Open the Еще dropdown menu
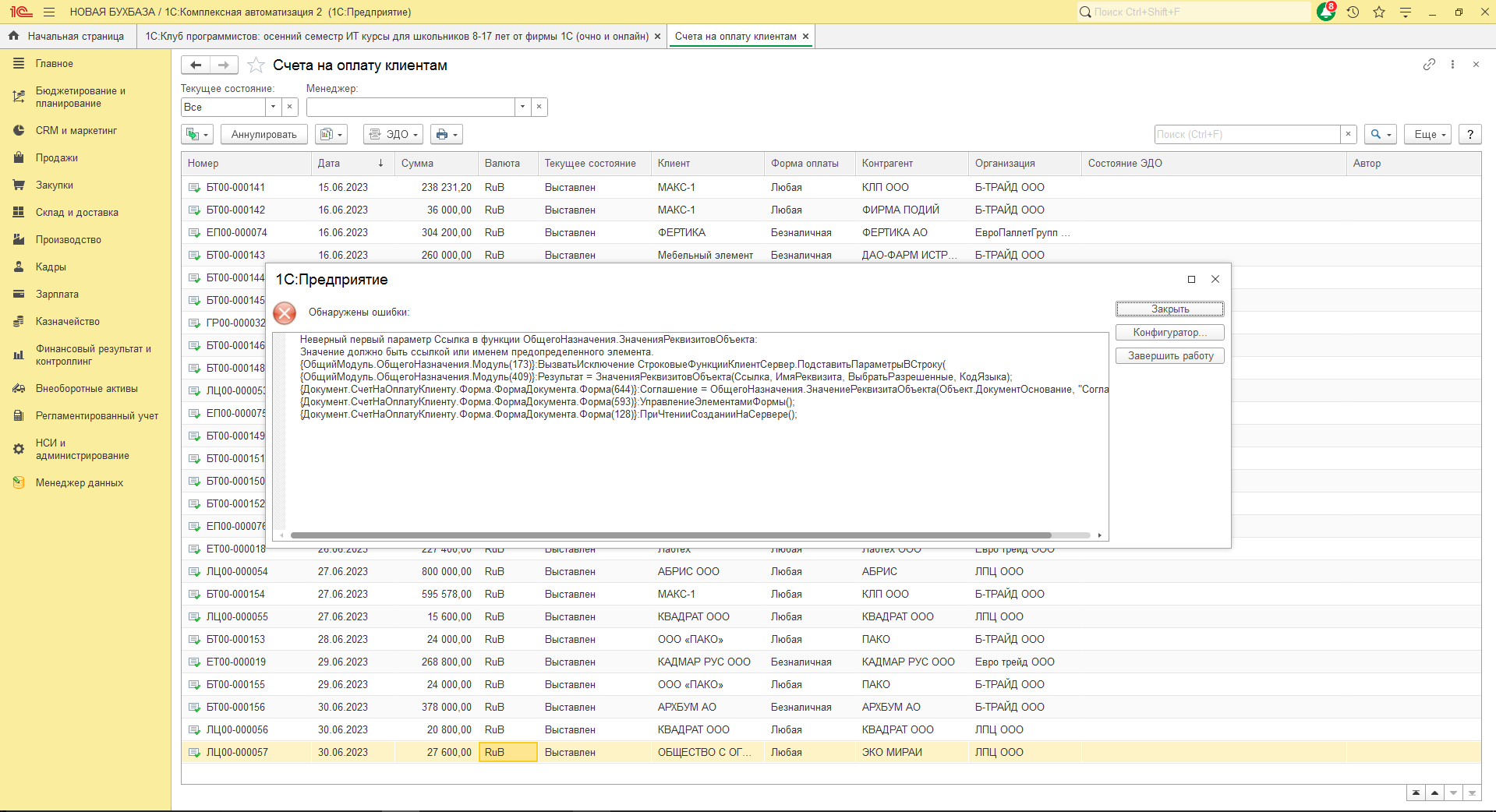1496x812 pixels. (1429, 134)
